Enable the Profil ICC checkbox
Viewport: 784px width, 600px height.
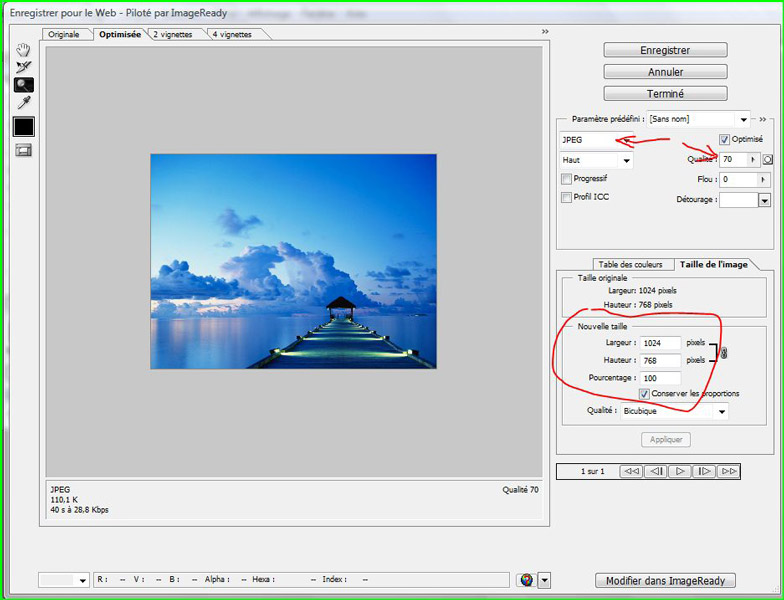click(x=567, y=197)
